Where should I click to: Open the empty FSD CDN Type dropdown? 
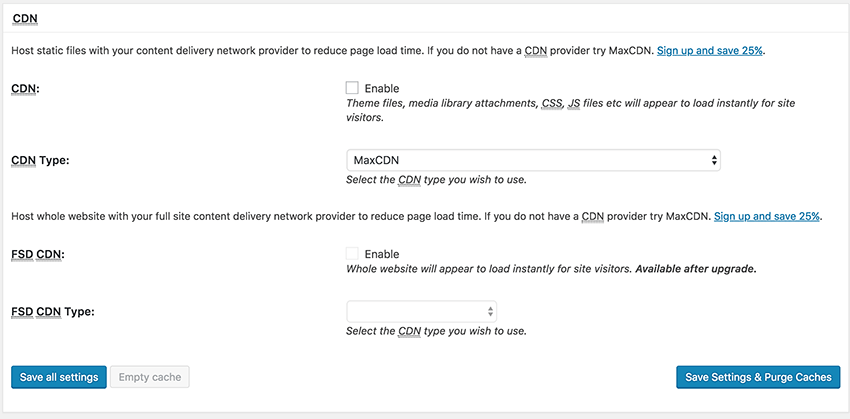pos(421,312)
